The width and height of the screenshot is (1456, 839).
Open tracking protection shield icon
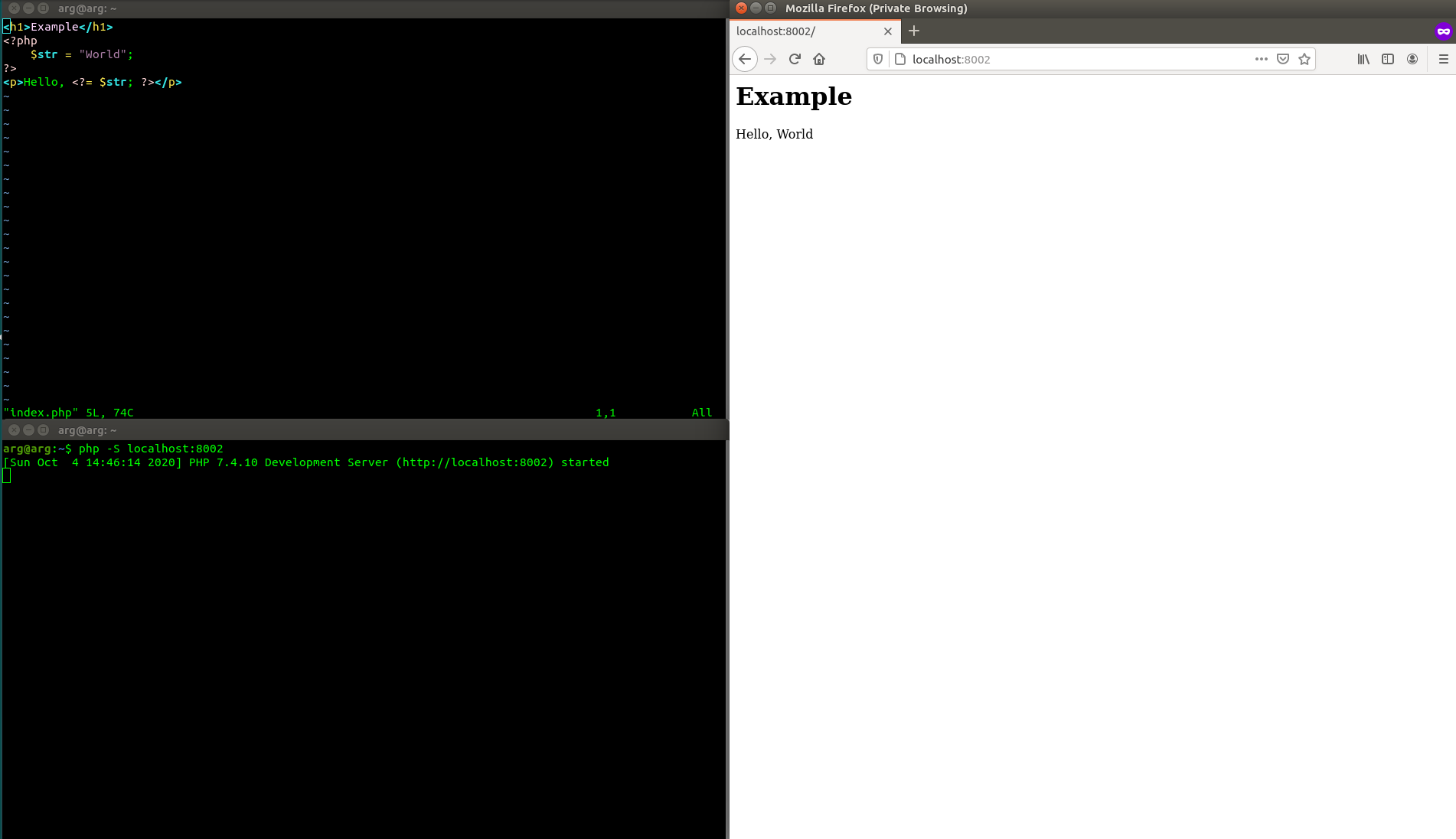(x=878, y=59)
